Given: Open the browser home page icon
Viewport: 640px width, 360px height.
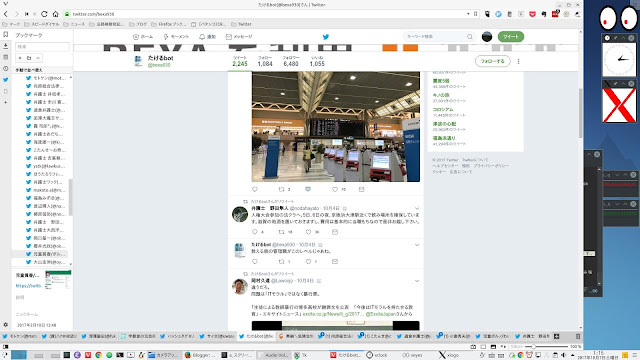Looking at the screenshot, I should pos(55,14).
